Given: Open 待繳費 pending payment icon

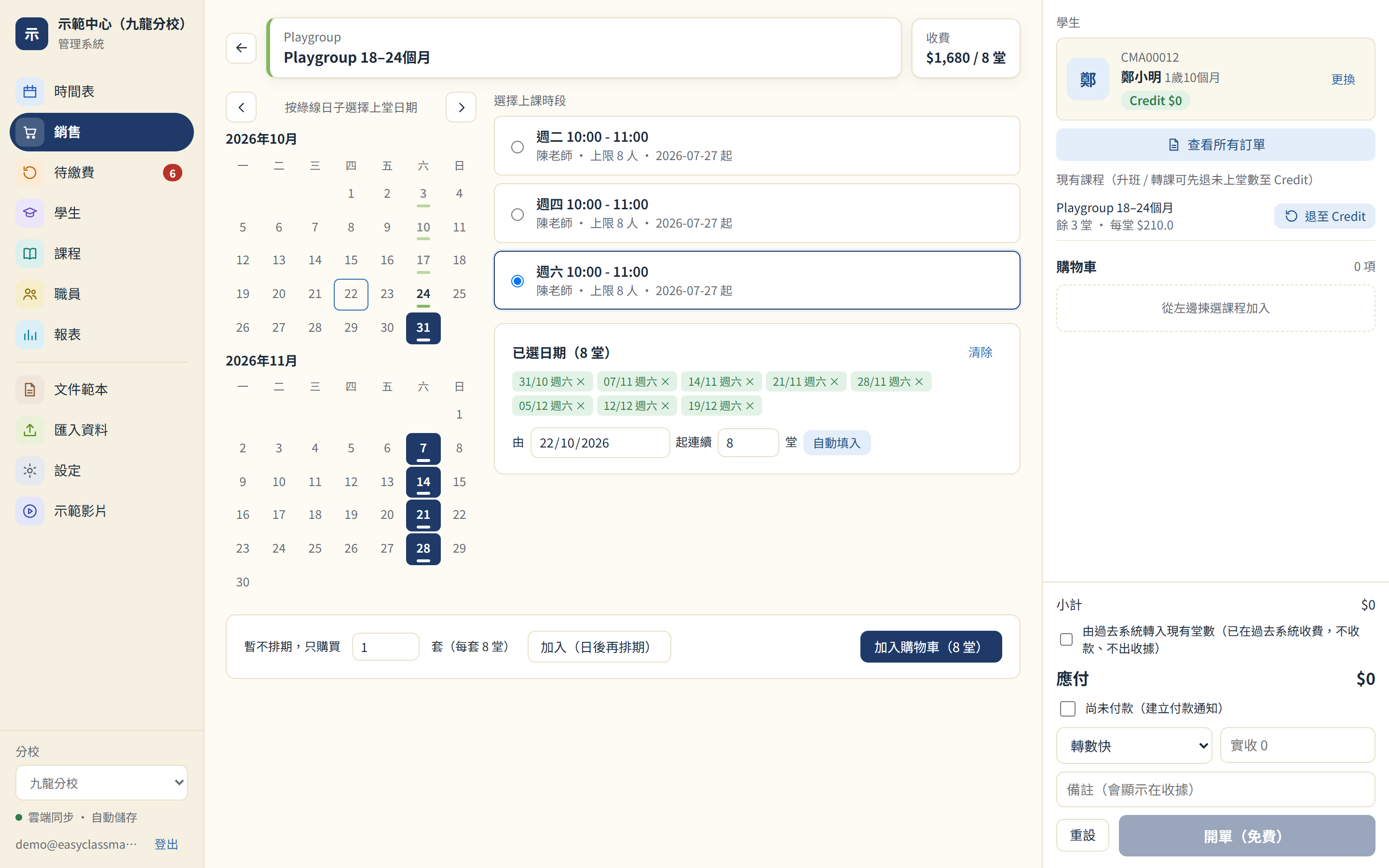Looking at the screenshot, I should click(30, 172).
